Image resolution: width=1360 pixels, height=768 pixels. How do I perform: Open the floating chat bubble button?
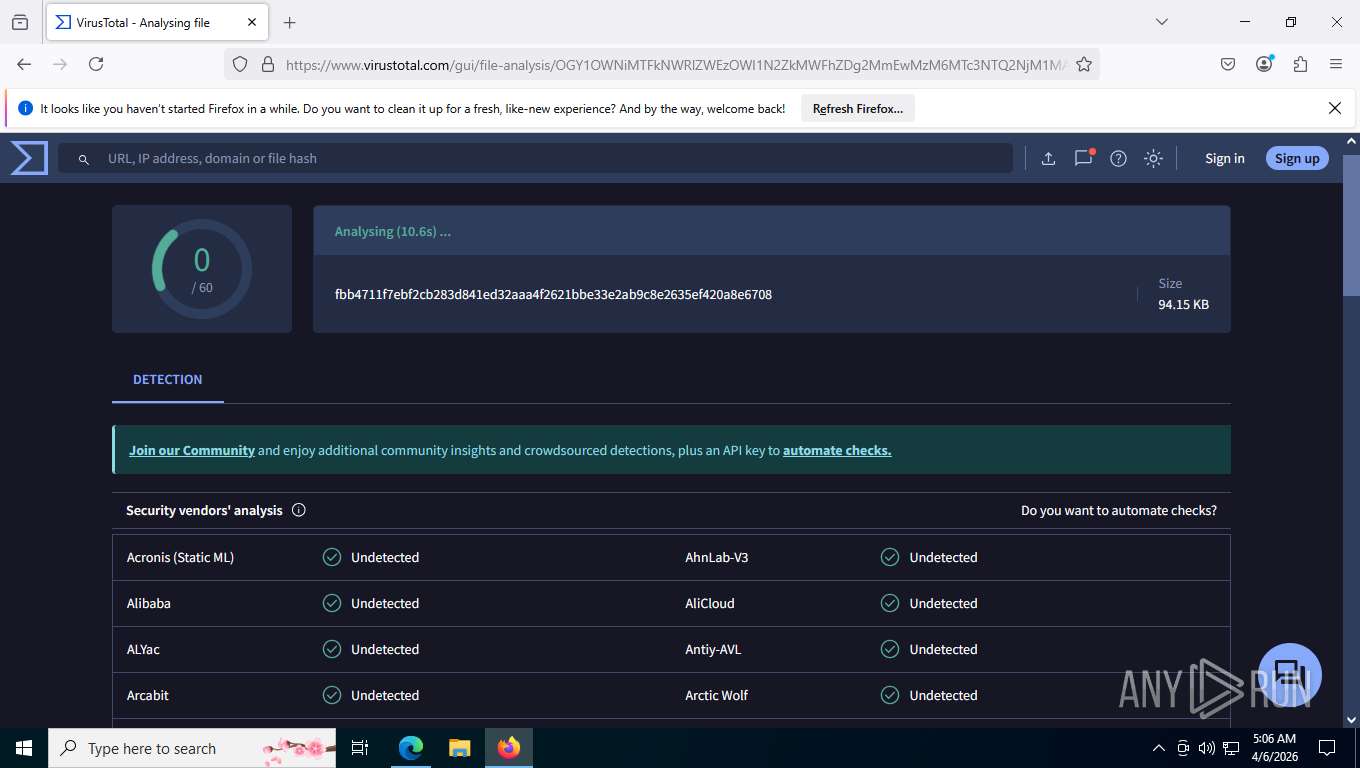coord(1290,675)
